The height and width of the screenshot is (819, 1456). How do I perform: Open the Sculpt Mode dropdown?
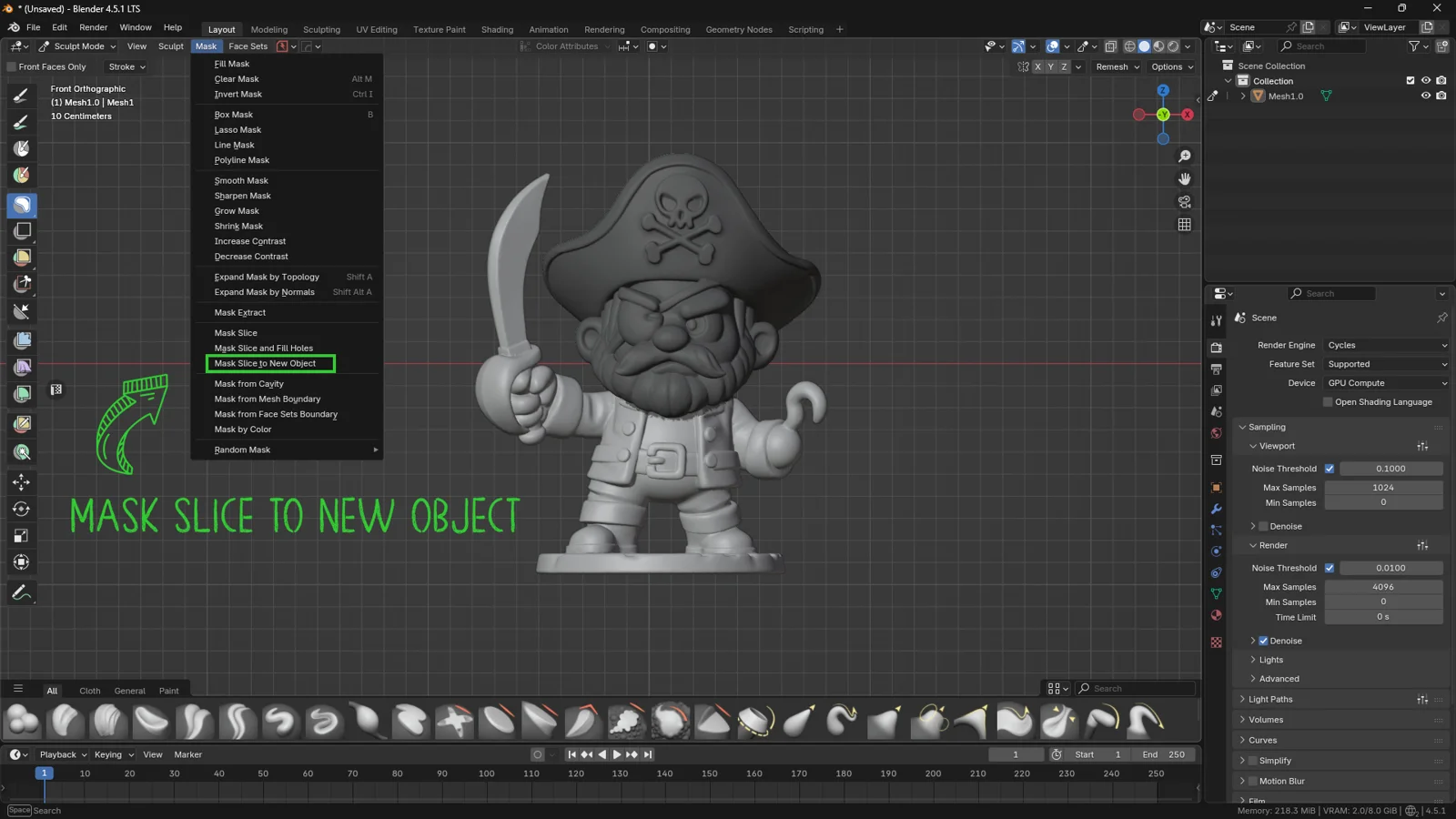(x=76, y=46)
